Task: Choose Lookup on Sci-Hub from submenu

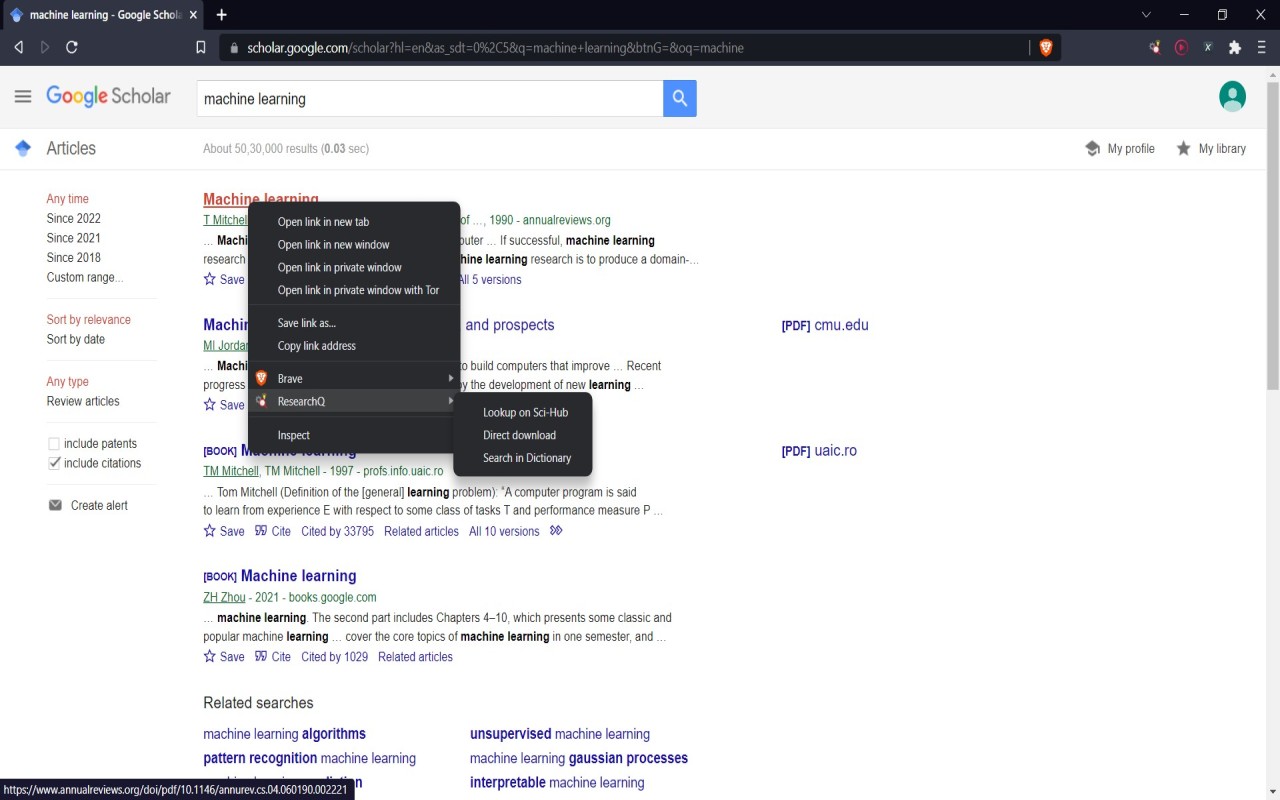Action: [525, 412]
